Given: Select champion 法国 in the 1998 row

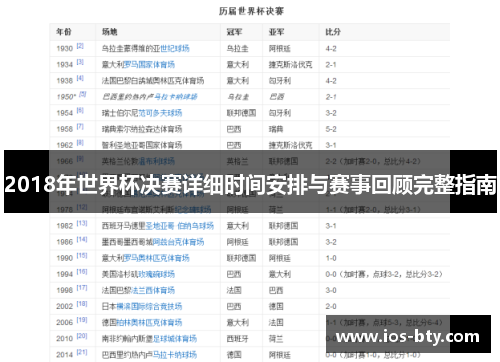Looking at the screenshot, I should tap(234, 290).
